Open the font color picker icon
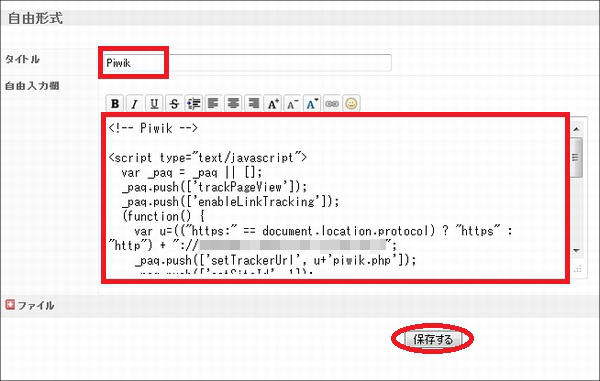The height and width of the screenshot is (381, 600). [312, 104]
